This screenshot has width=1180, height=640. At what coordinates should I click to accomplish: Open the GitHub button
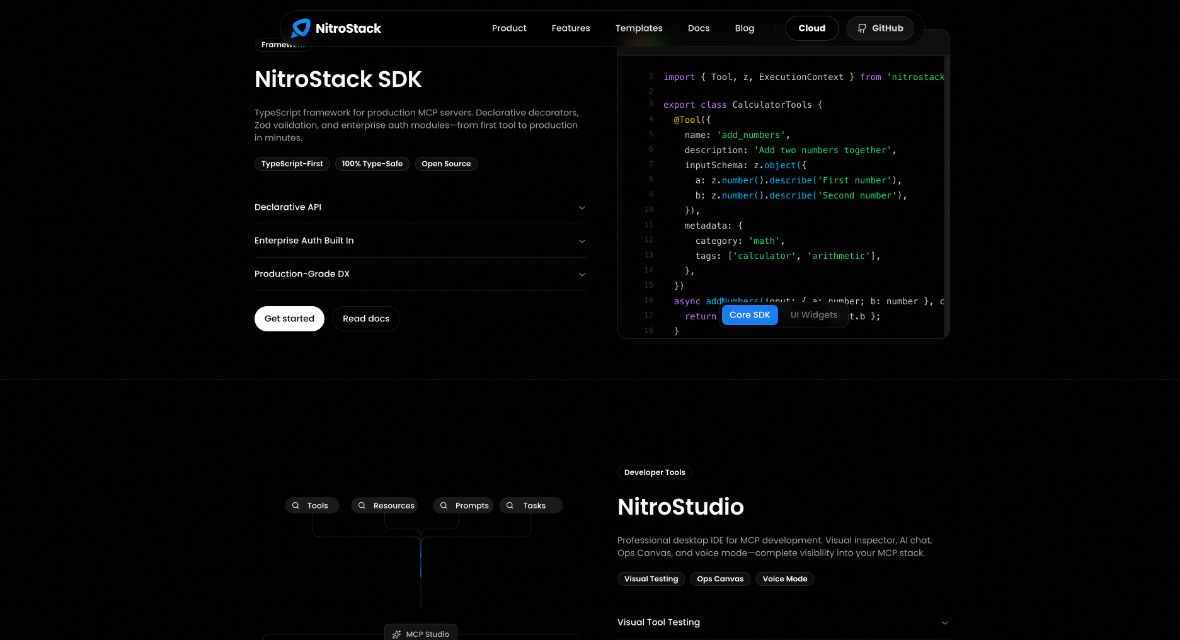pos(880,29)
